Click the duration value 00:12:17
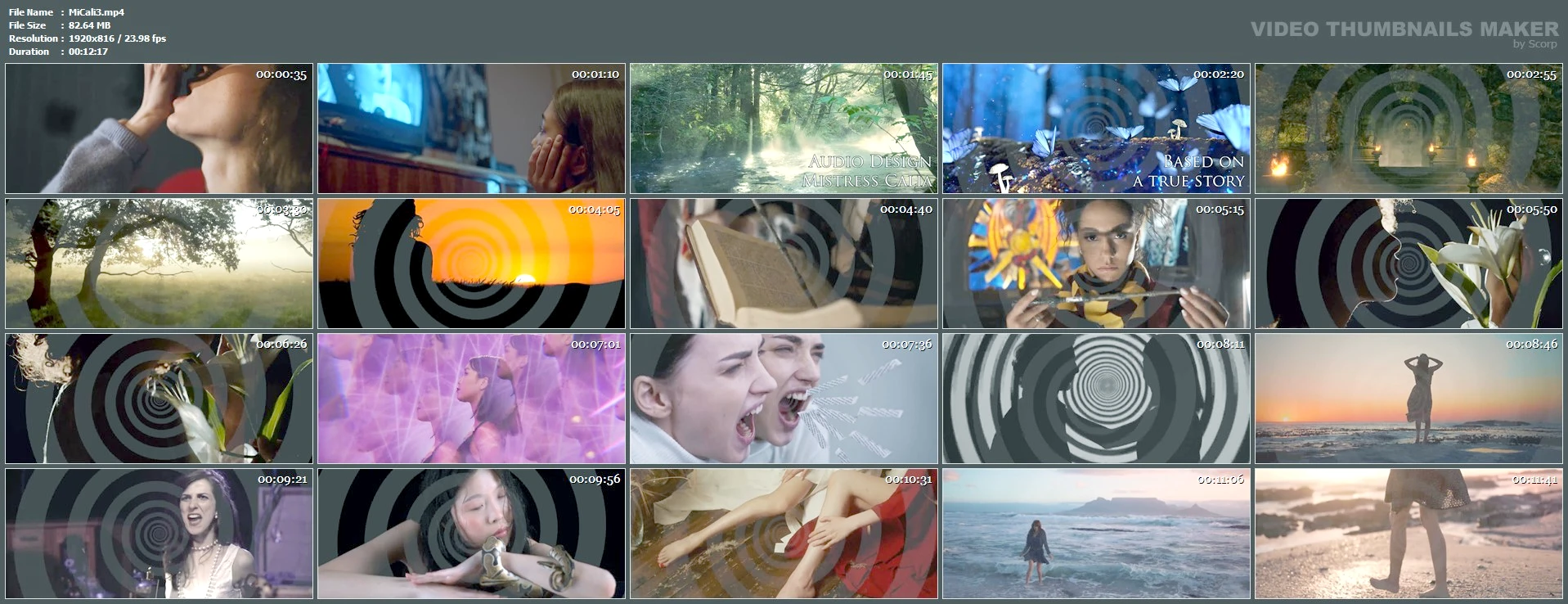 [x=88, y=52]
